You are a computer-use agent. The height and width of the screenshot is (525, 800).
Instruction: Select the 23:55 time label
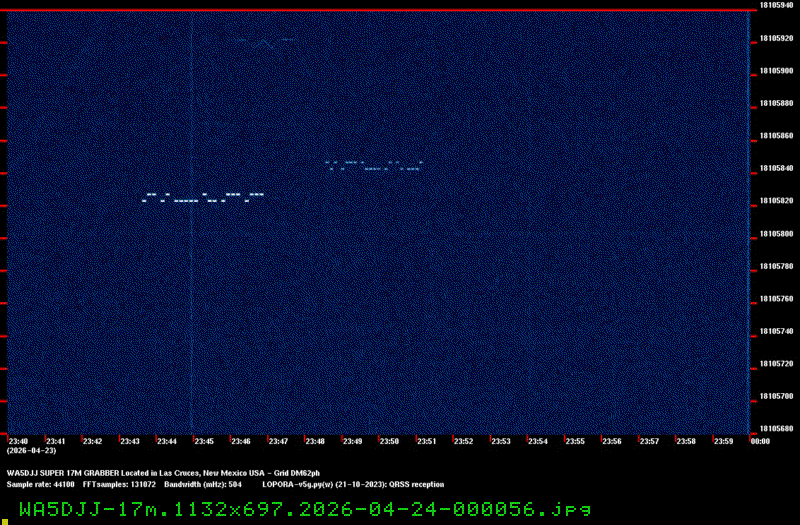click(x=575, y=441)
